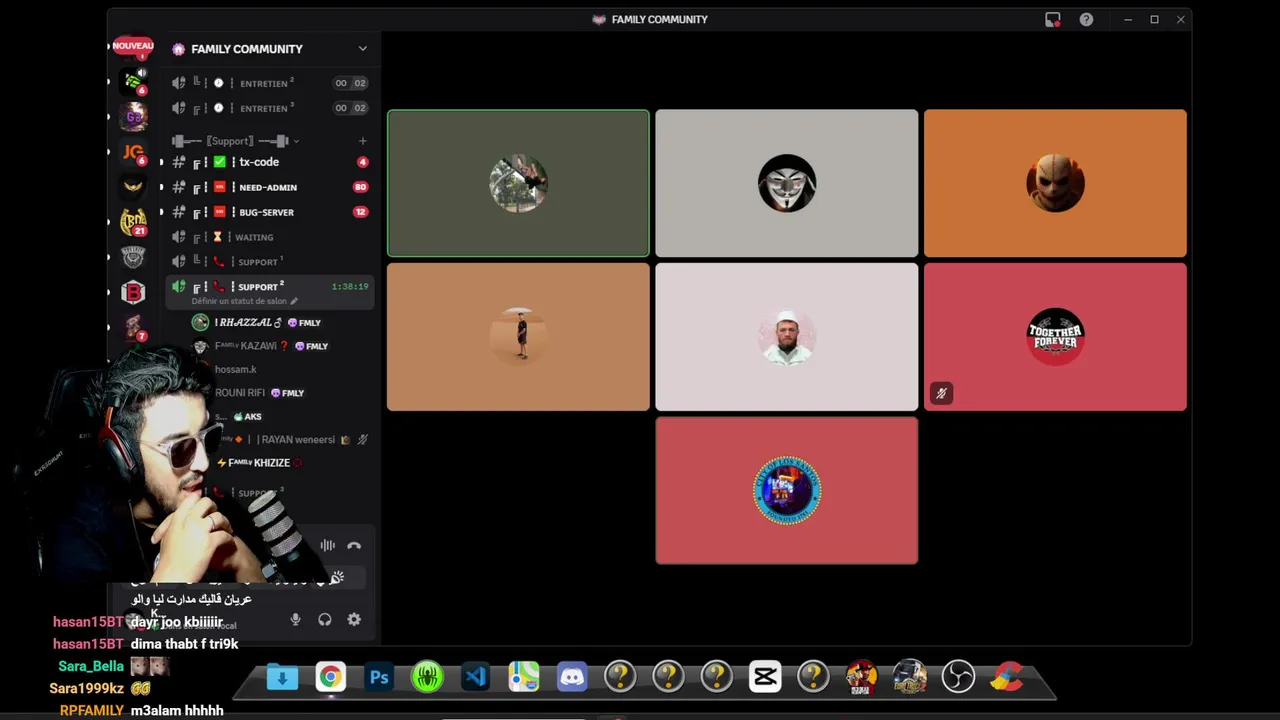Launch Visual Studio Code from dock

point(475,678)
